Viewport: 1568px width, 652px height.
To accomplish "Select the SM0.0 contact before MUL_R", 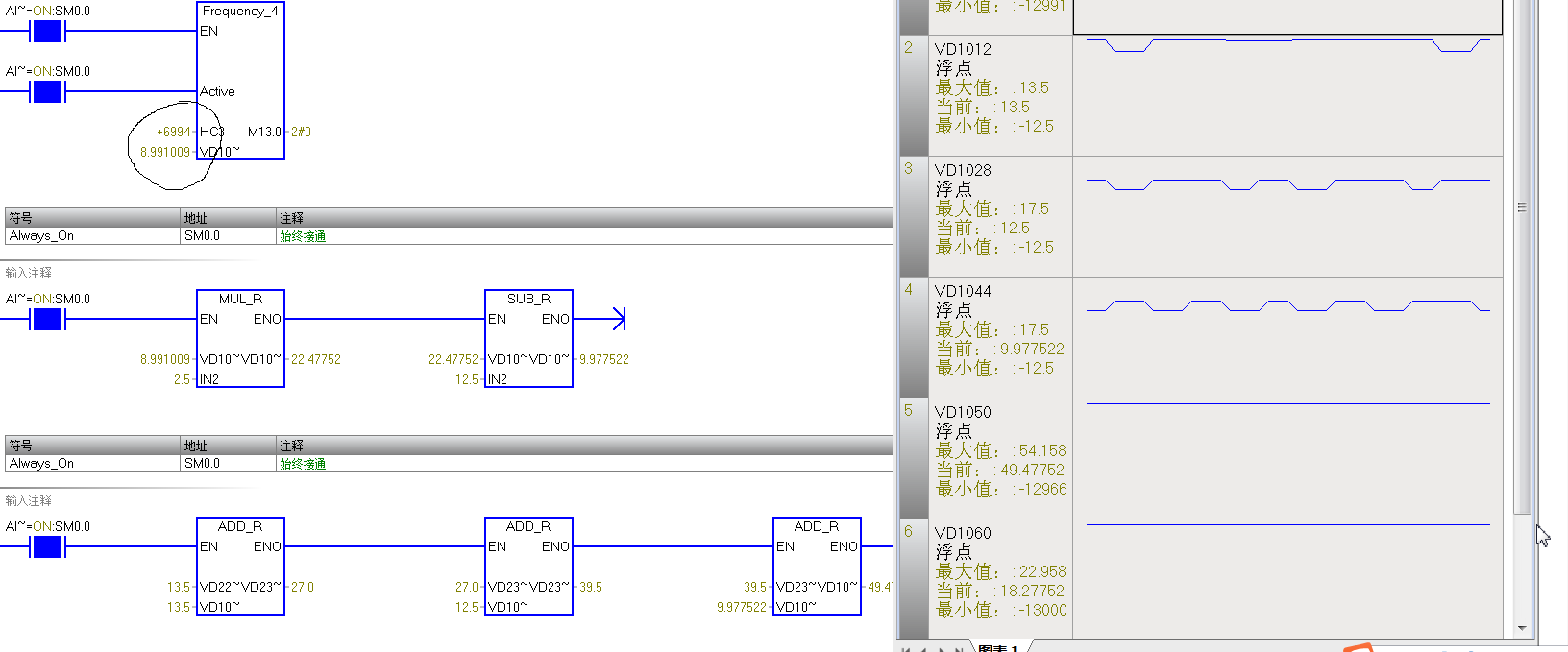I will (x=47, y=320).
